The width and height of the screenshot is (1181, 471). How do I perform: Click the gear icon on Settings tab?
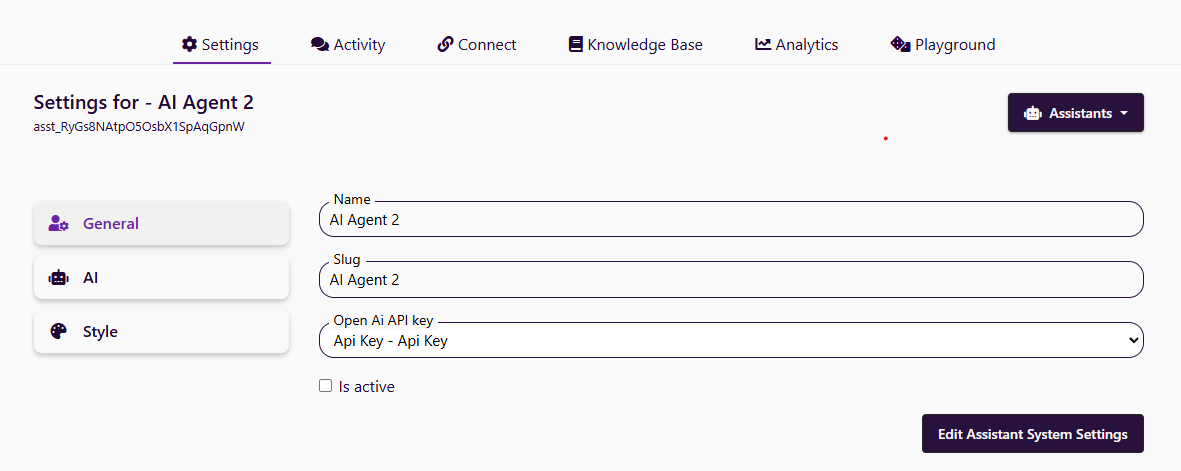pos(189,44)
